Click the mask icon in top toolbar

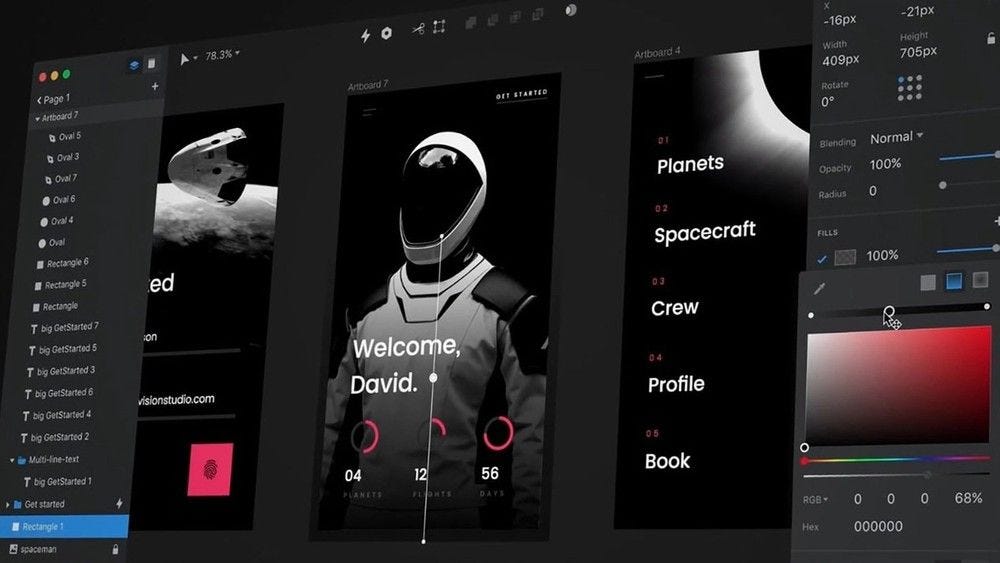point(571,10)
